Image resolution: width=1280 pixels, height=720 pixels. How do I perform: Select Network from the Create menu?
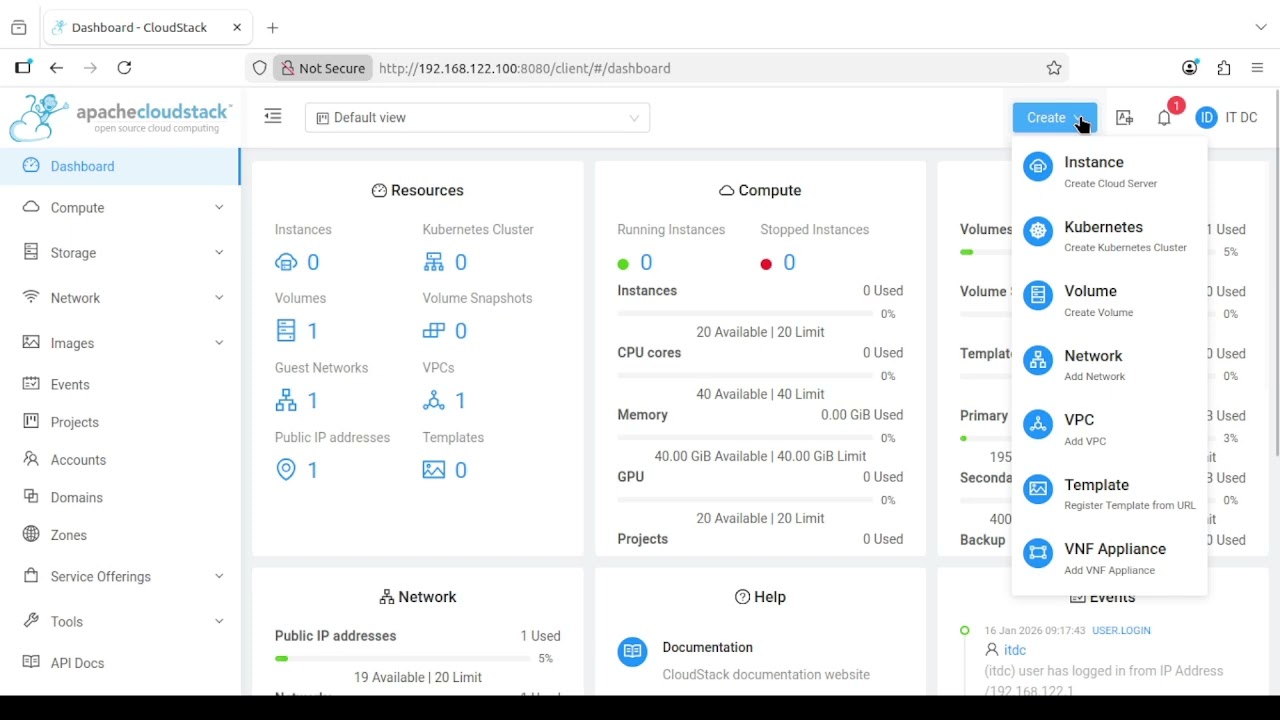[1109, 365]
